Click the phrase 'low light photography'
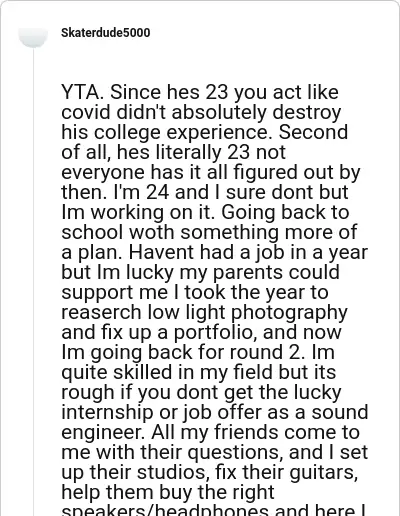The height and width of the screenshot is (516, 400). point(247,312)
